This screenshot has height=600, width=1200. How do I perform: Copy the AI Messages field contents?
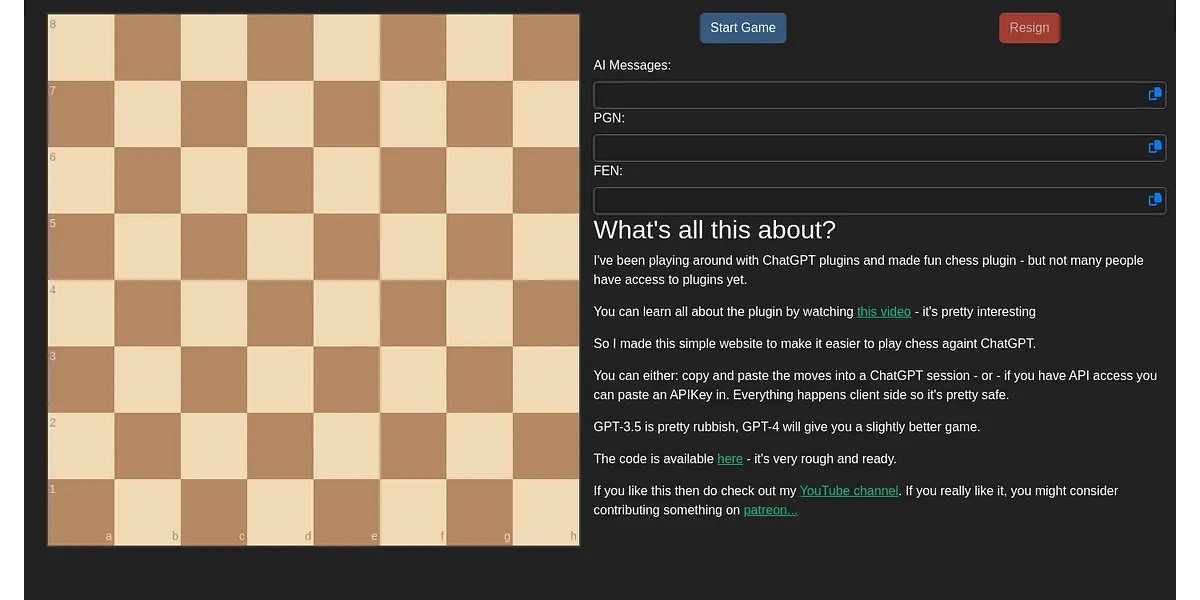pyautogui.click(x=1155, y=94)
